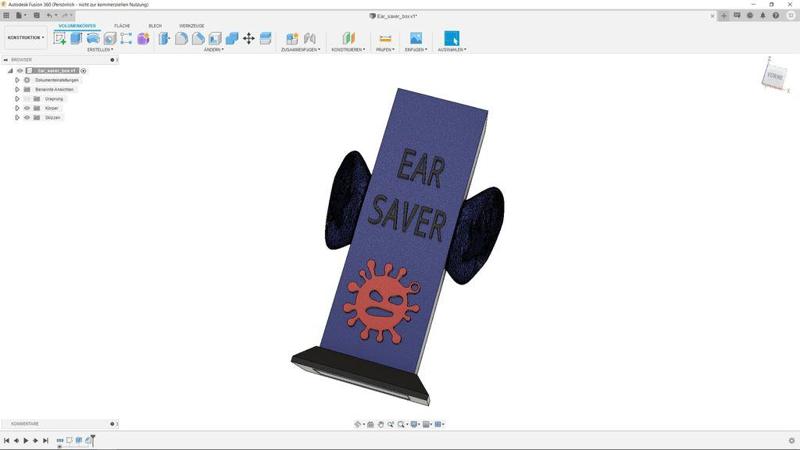Select the Combine bodies icon
The width and height of the screenshot is (800, 450).
coord(232,38)
